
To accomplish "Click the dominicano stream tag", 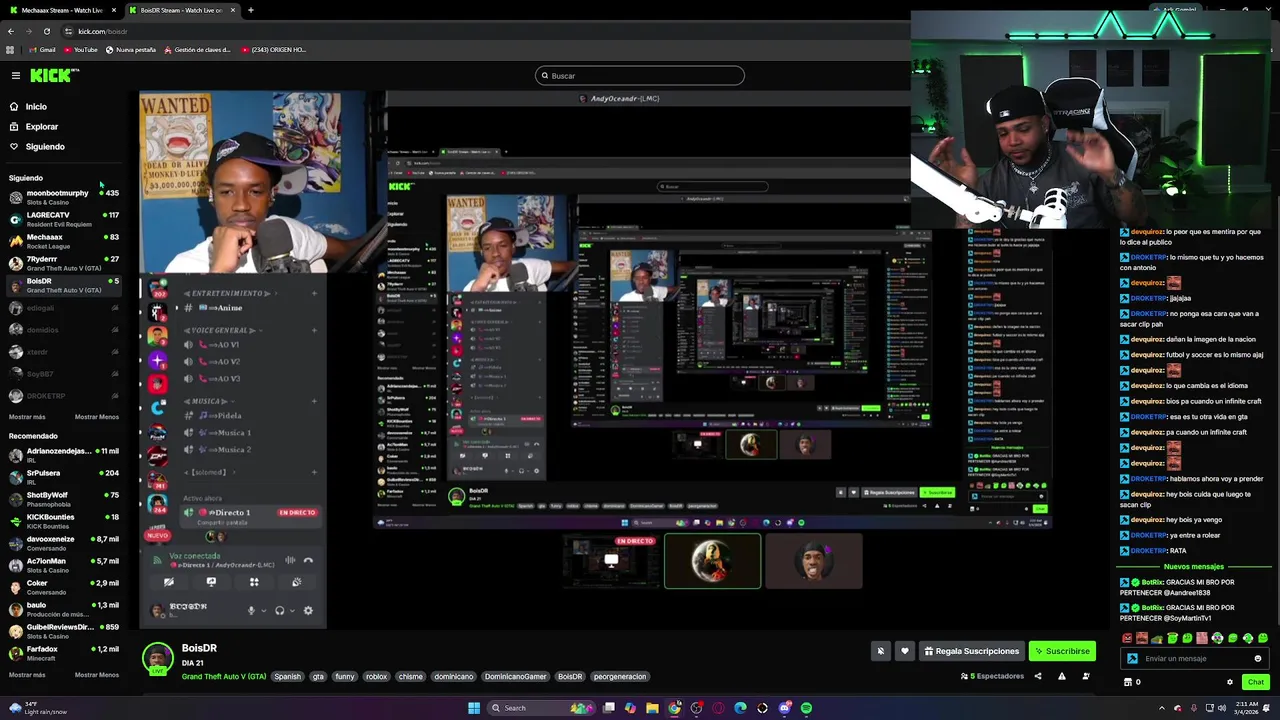I will pyautogui.click(x=453, y=677).
